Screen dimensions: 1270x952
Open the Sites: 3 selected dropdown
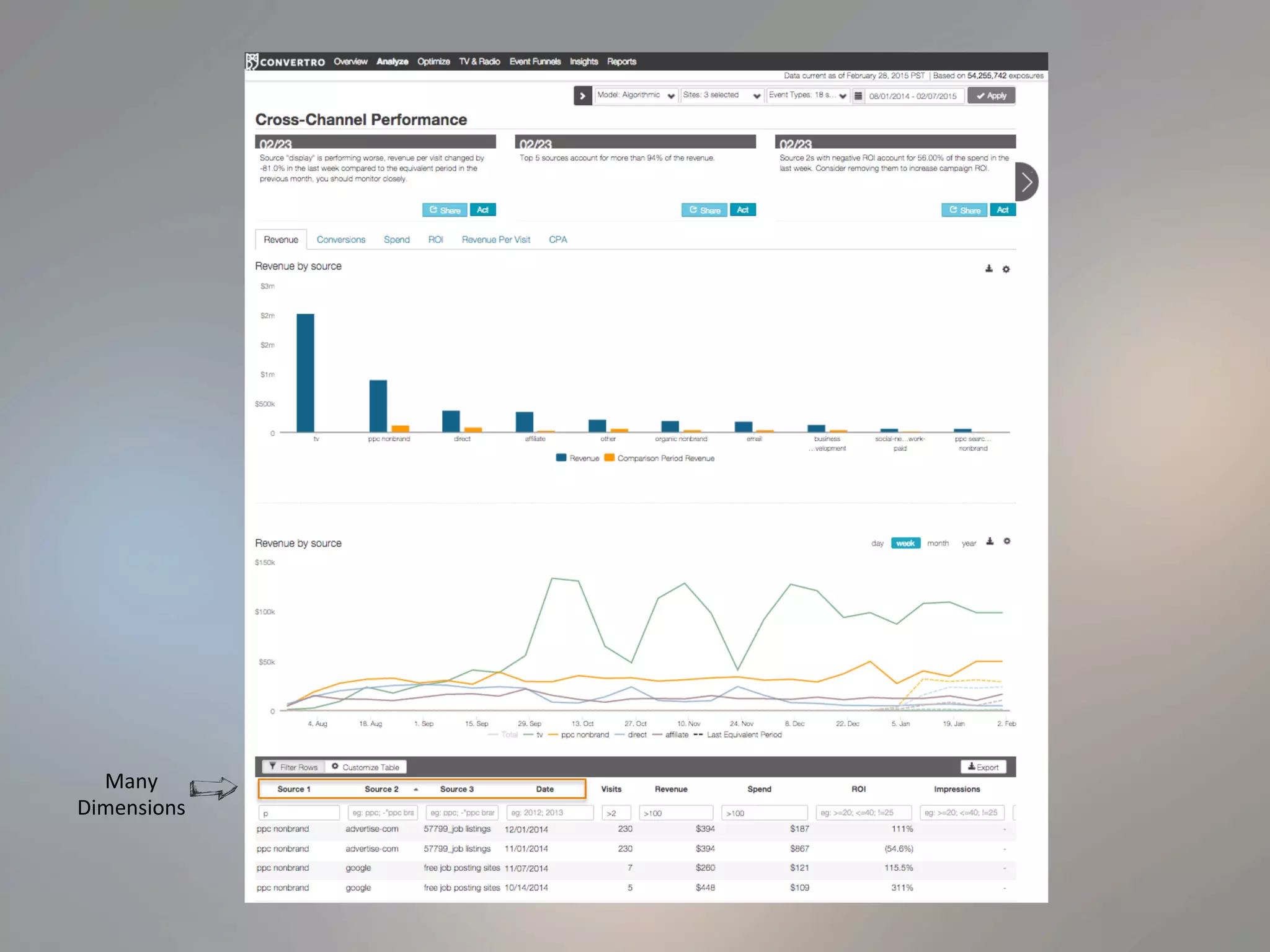pyautogui.click(x=721, y=95)
